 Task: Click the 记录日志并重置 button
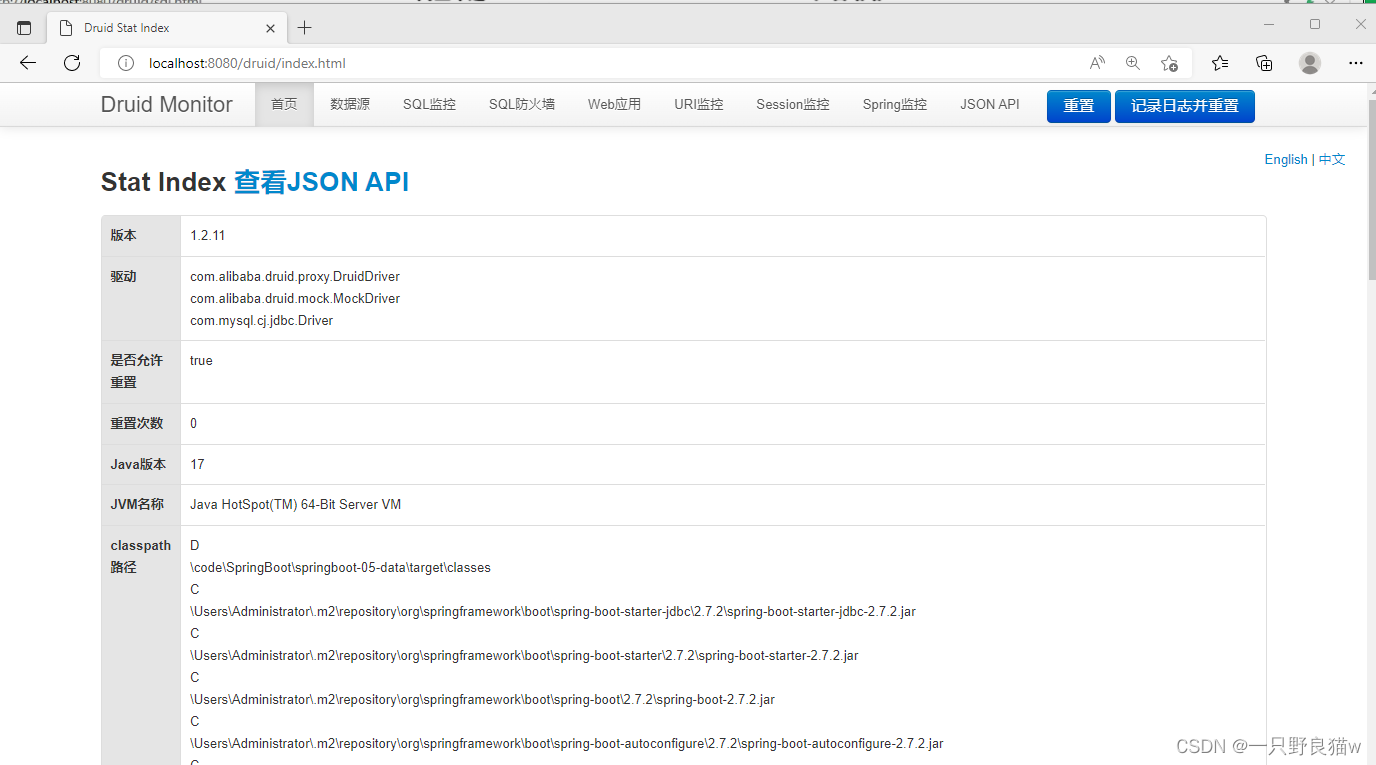coord(1185,106)
